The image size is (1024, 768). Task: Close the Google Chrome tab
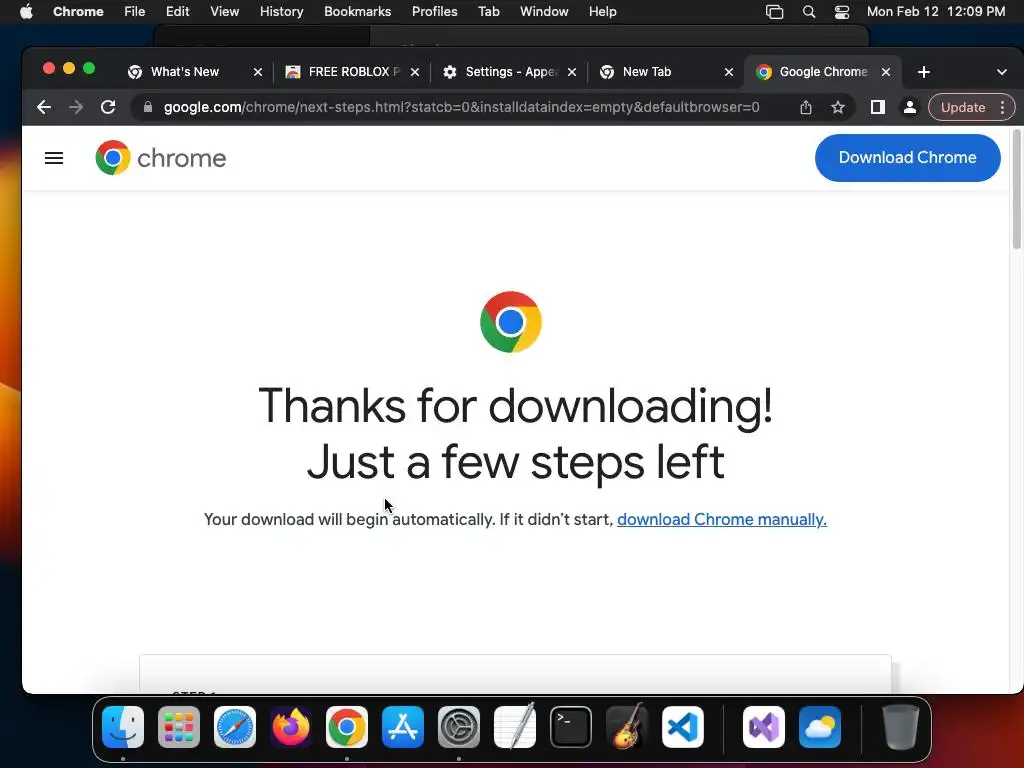pyautogui.click(x=886, y=72)
